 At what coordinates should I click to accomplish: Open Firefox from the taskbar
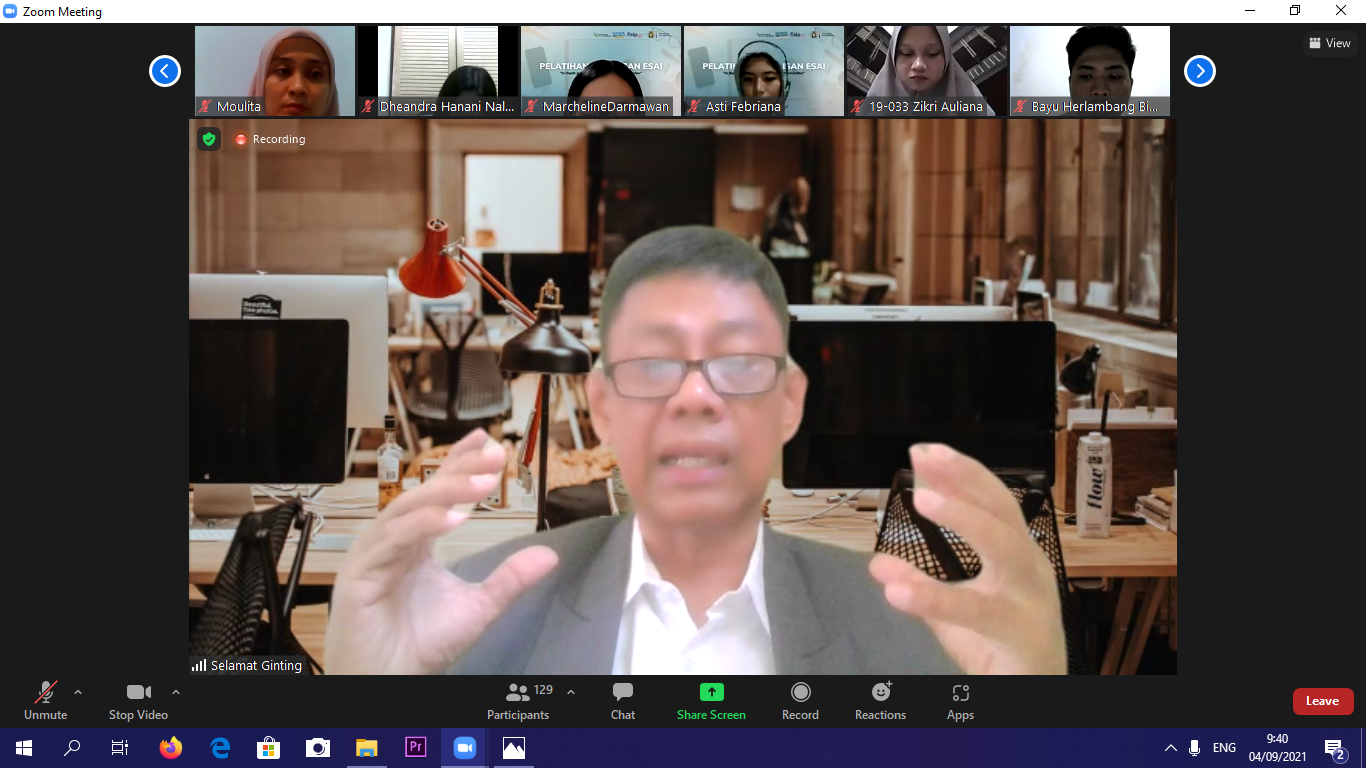click(x=171, y=747)
